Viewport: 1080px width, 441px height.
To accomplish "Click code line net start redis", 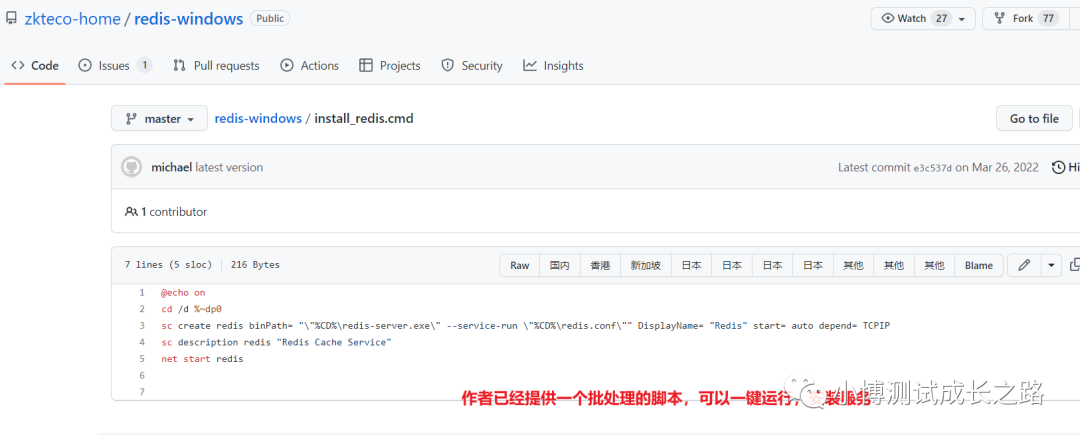I will [202, 359].
